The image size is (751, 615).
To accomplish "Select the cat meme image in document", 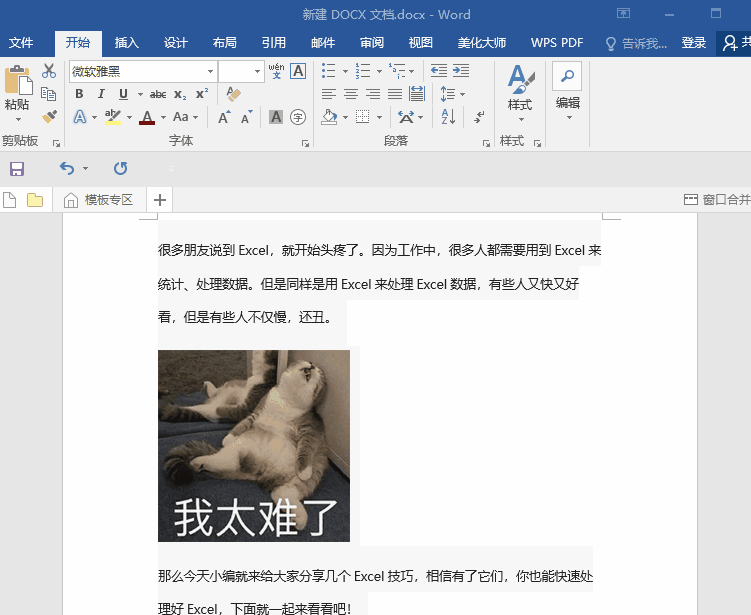I will pyautogui.click(x=254, y=445).
